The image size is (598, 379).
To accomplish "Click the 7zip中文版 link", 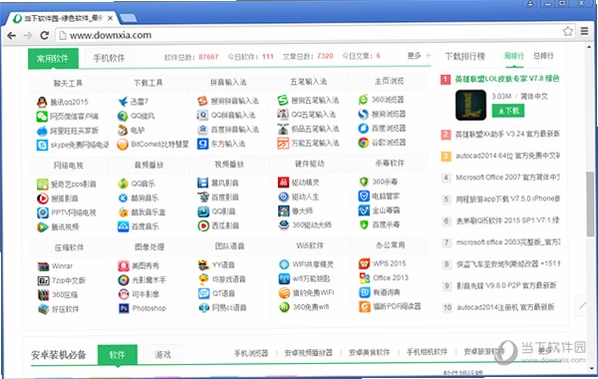I will tap(69, 281).
